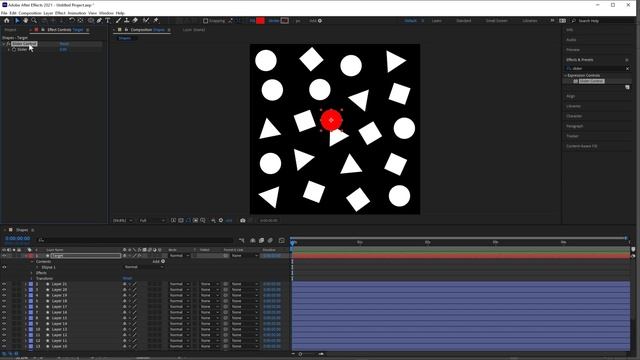640x360 pixels.
Task: Open the Content-Aware Fill panel
Action: 582,146
